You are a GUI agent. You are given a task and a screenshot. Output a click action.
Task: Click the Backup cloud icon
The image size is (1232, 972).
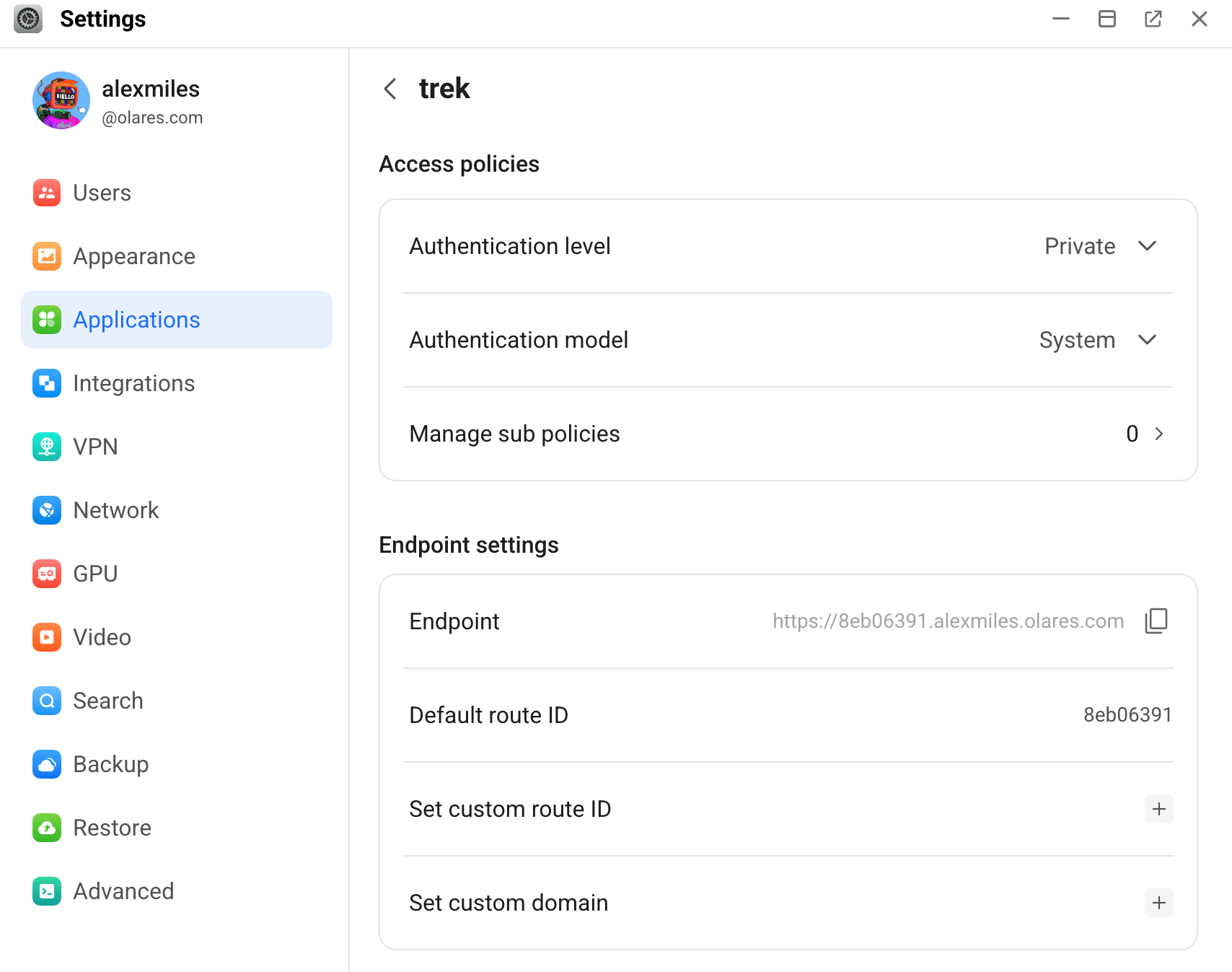(47, 764)
